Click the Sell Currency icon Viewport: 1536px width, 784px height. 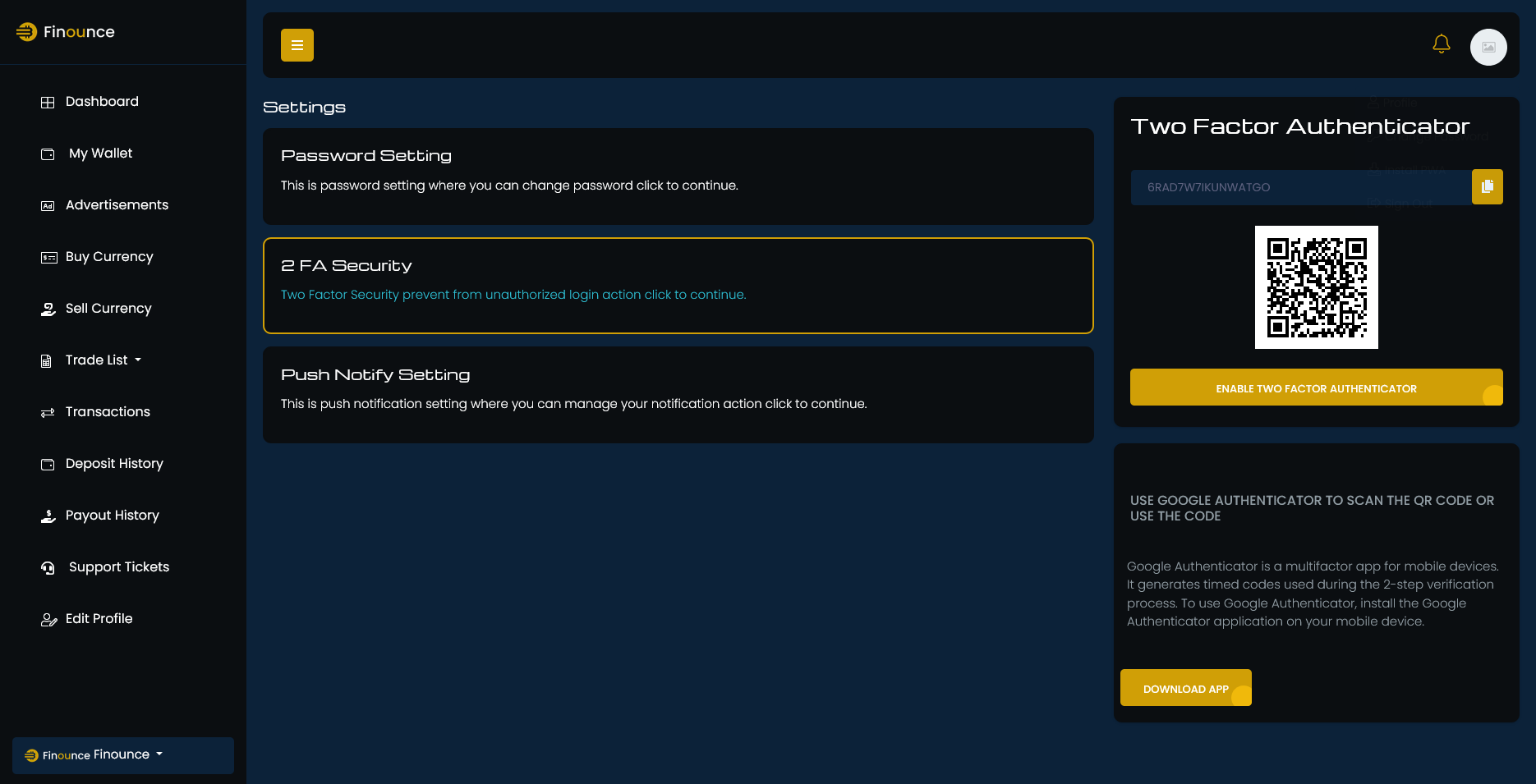click(x=48, y=309)
